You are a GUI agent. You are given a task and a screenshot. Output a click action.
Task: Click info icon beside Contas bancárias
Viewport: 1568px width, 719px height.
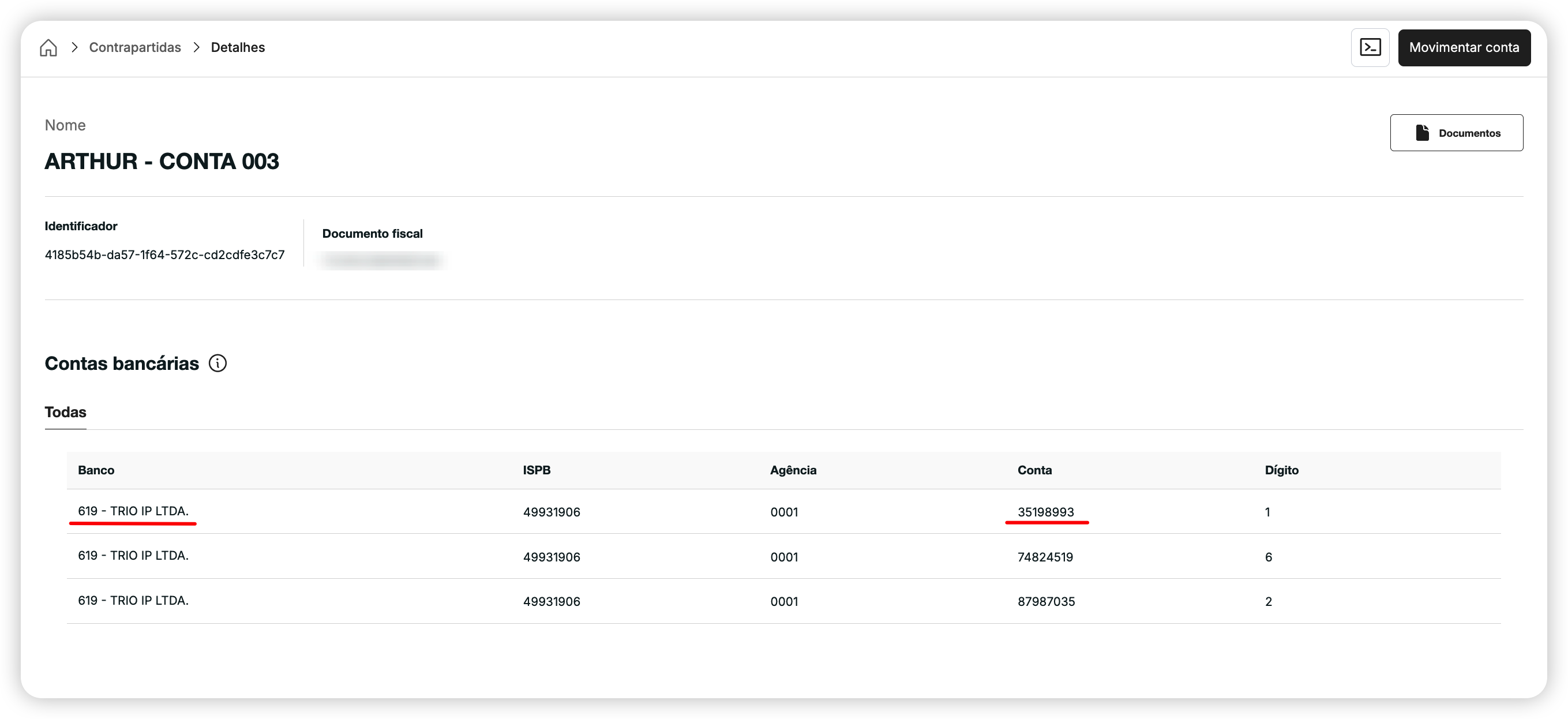click(x=217, y=364)
